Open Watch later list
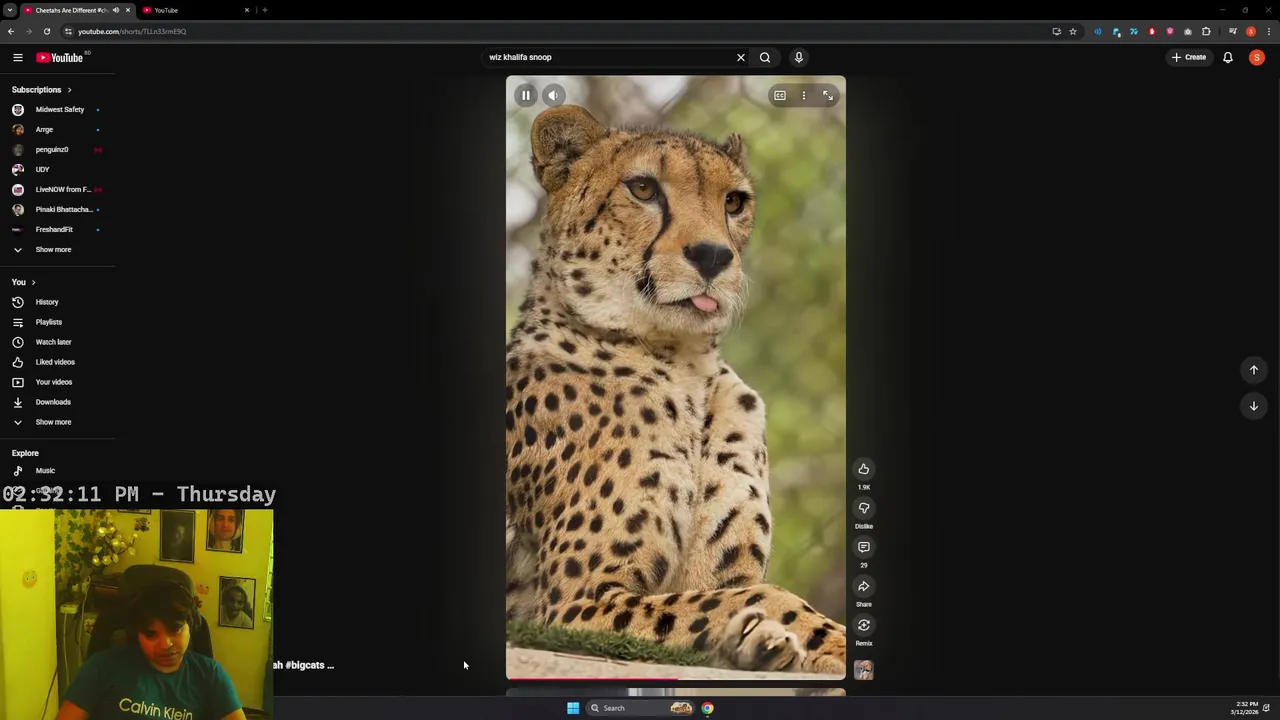Screen dimensions: 1280x720 click(53, 342)
